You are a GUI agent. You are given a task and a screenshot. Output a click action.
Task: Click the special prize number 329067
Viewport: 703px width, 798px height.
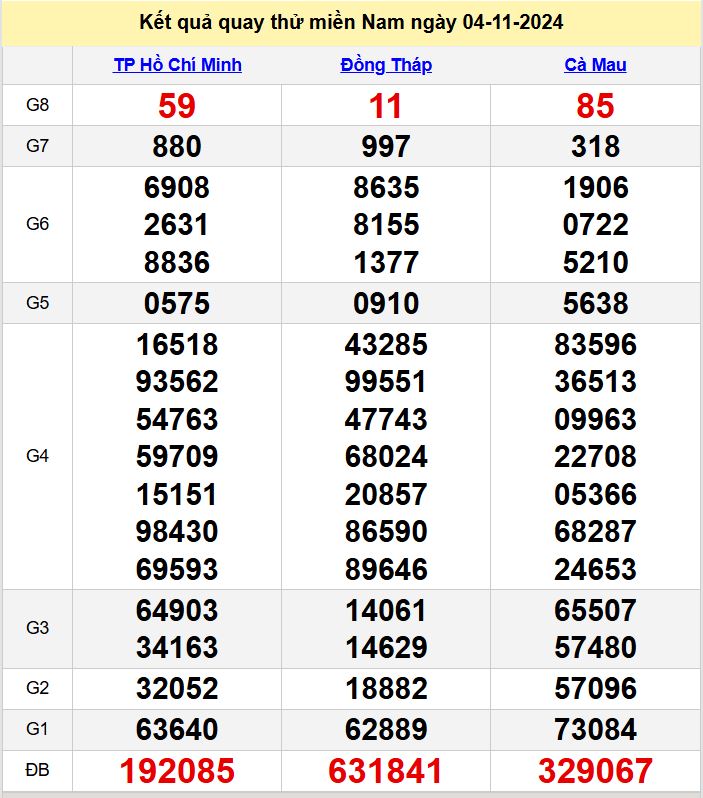[x=596, y=771]
